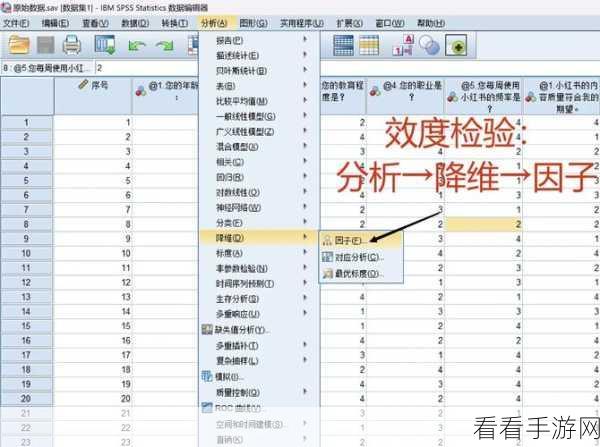Expand the 报告(P) submenu arrow
This screenshot has height=447, width=600.
pyautogui.click(x=305, y=39)
